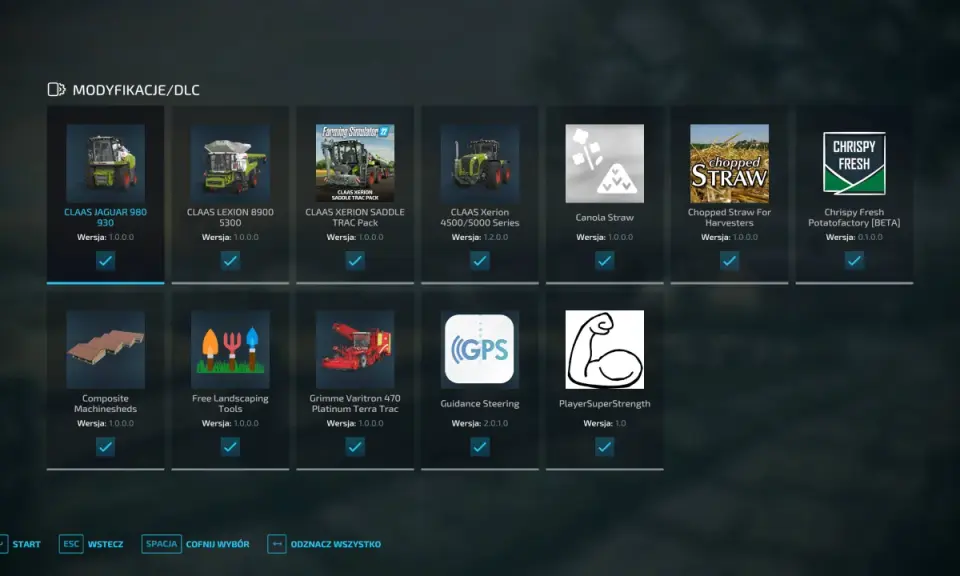The width and height of the screenshot is (960, 576).
Task: Click the PlayerSuperStrength title text
Action: tap(605, 403)
